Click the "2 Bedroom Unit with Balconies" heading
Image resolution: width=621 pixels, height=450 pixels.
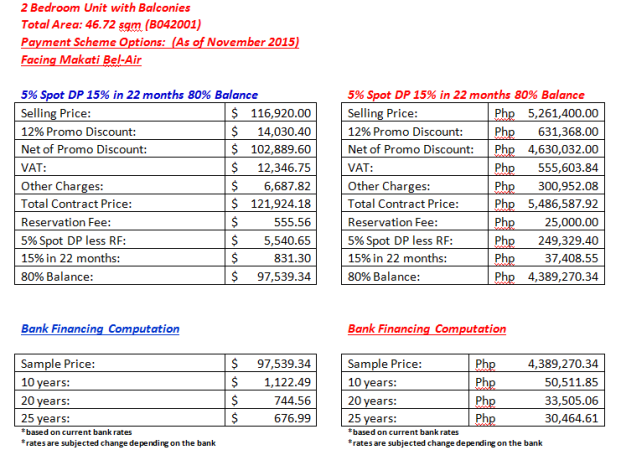(105, 8)
